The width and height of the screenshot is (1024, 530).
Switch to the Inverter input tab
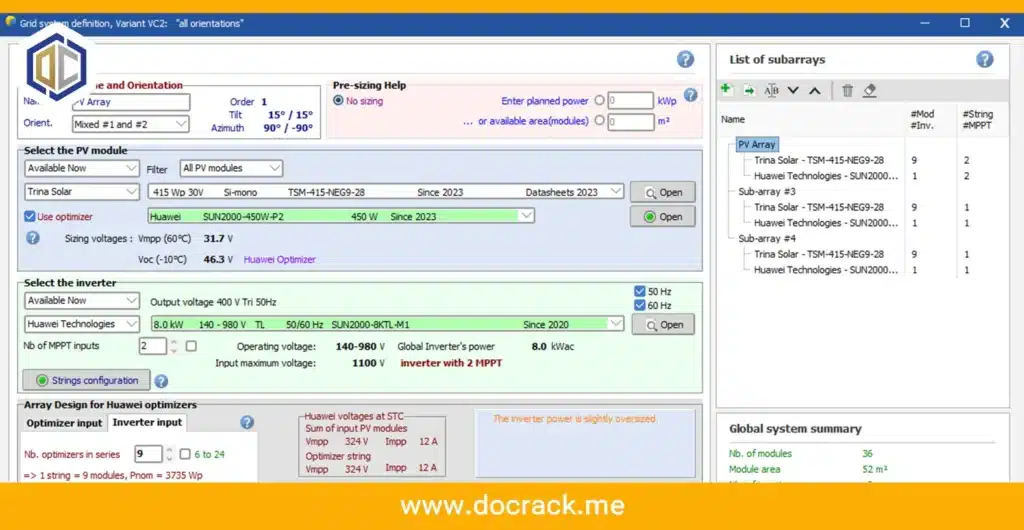[x=146, y=423]
